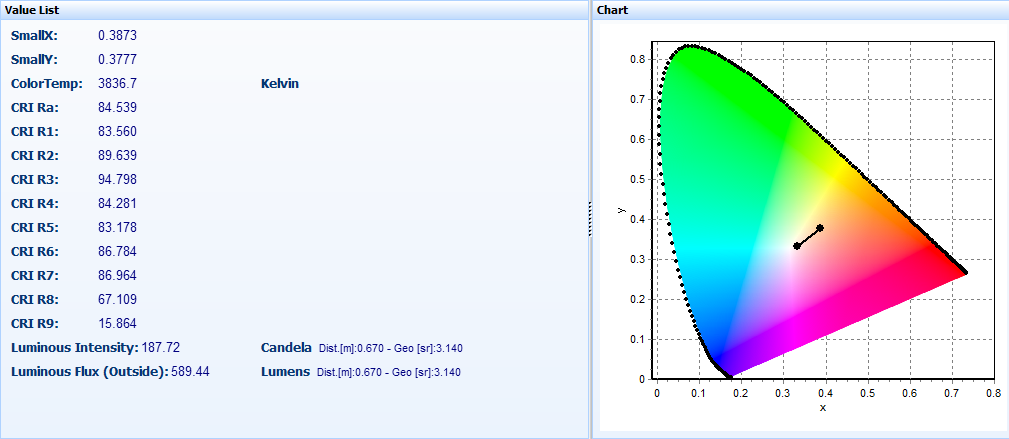Click the white reference point on the chart
The width and height of the screenshot is (1009, 439).
click(797, 245)
